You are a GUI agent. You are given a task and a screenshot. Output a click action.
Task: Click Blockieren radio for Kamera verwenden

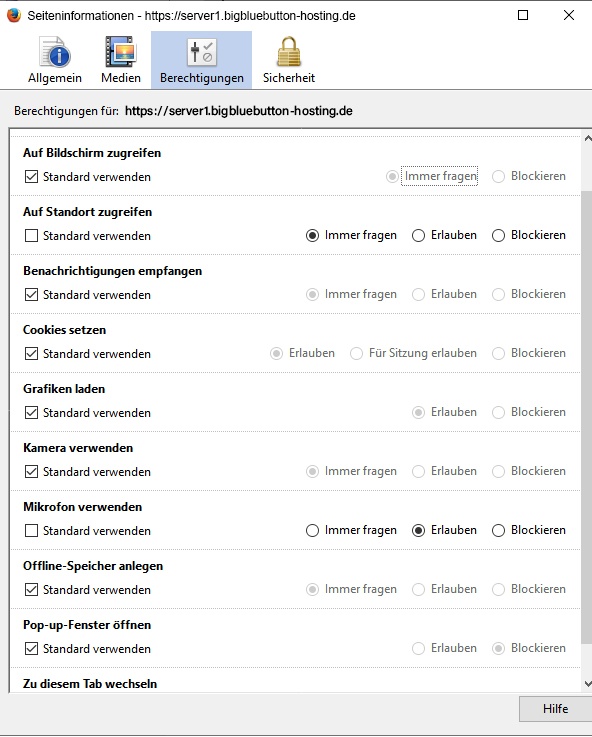pos(498,471)
